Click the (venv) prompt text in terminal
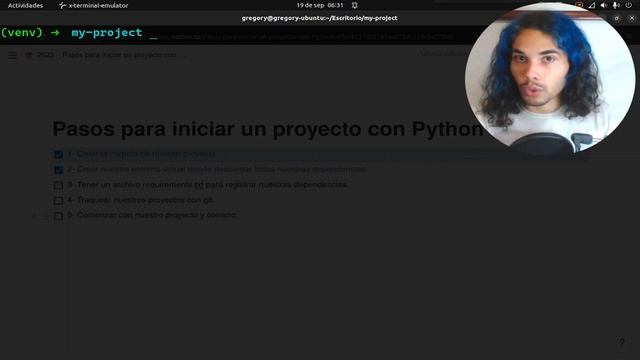Screen dimensions: 640x360 coord(22,33)
